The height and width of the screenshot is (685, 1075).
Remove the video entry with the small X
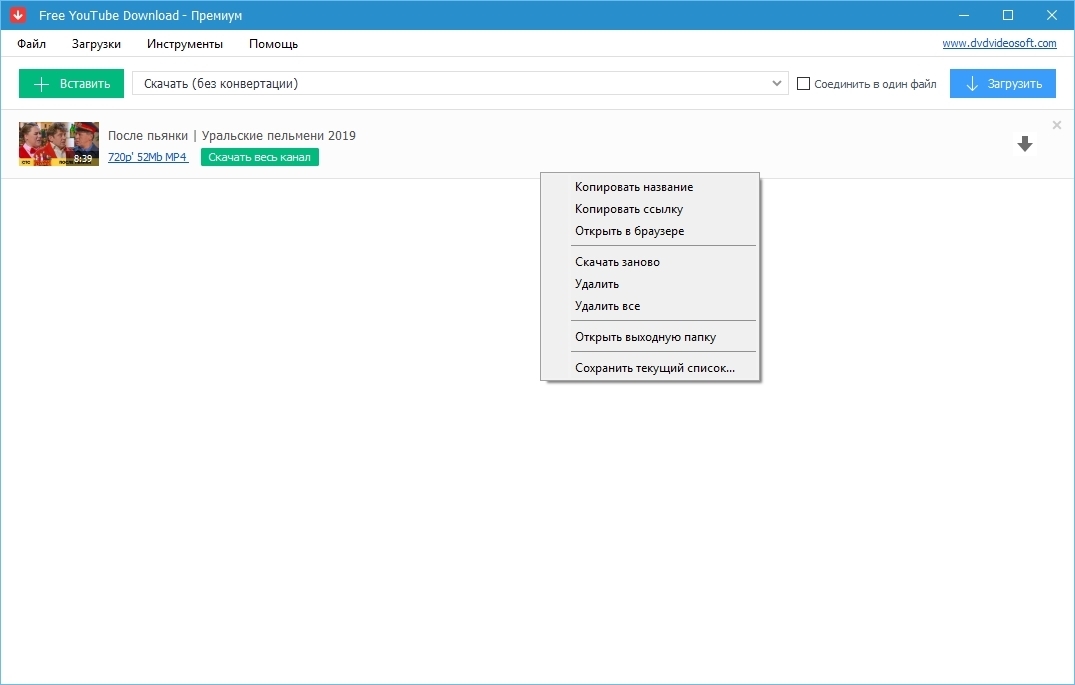(x=1056, y=125)
